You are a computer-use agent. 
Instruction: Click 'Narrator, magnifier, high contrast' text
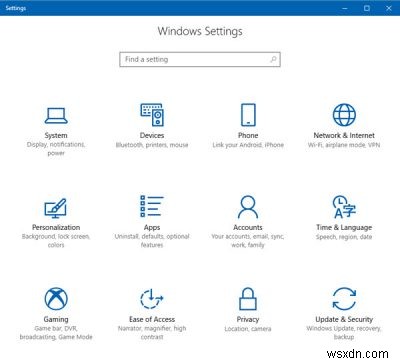[x=152, y=333]
